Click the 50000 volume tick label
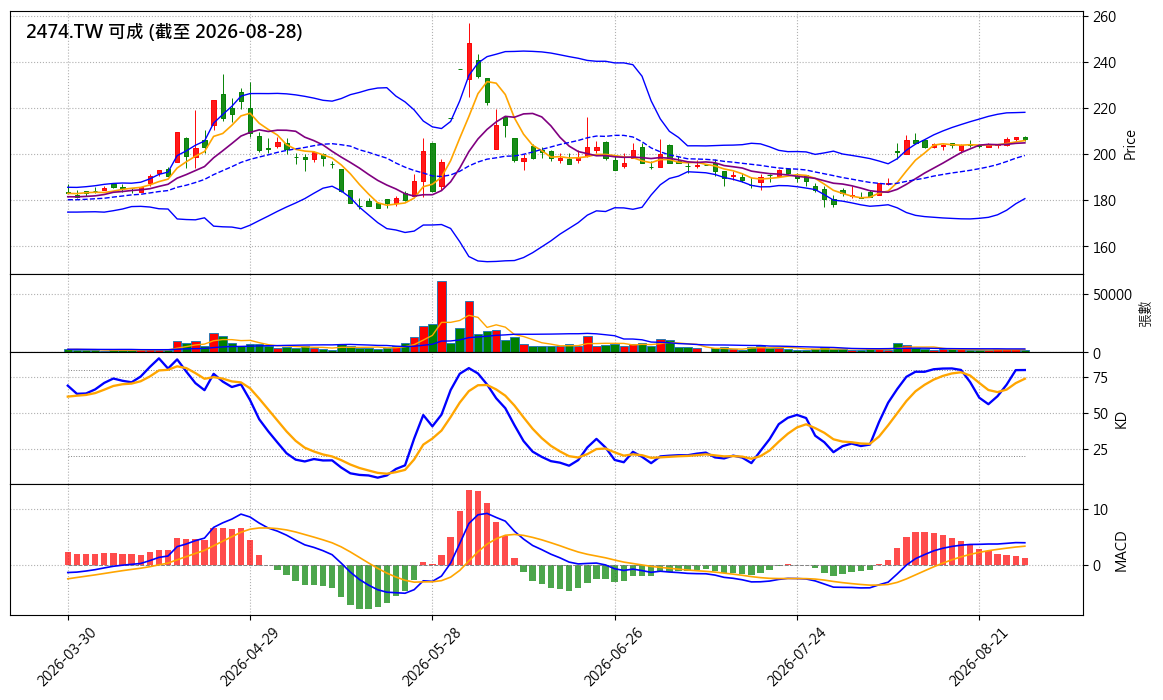Viewport: 1163px width, 700px height. [x=1113, y=295]
